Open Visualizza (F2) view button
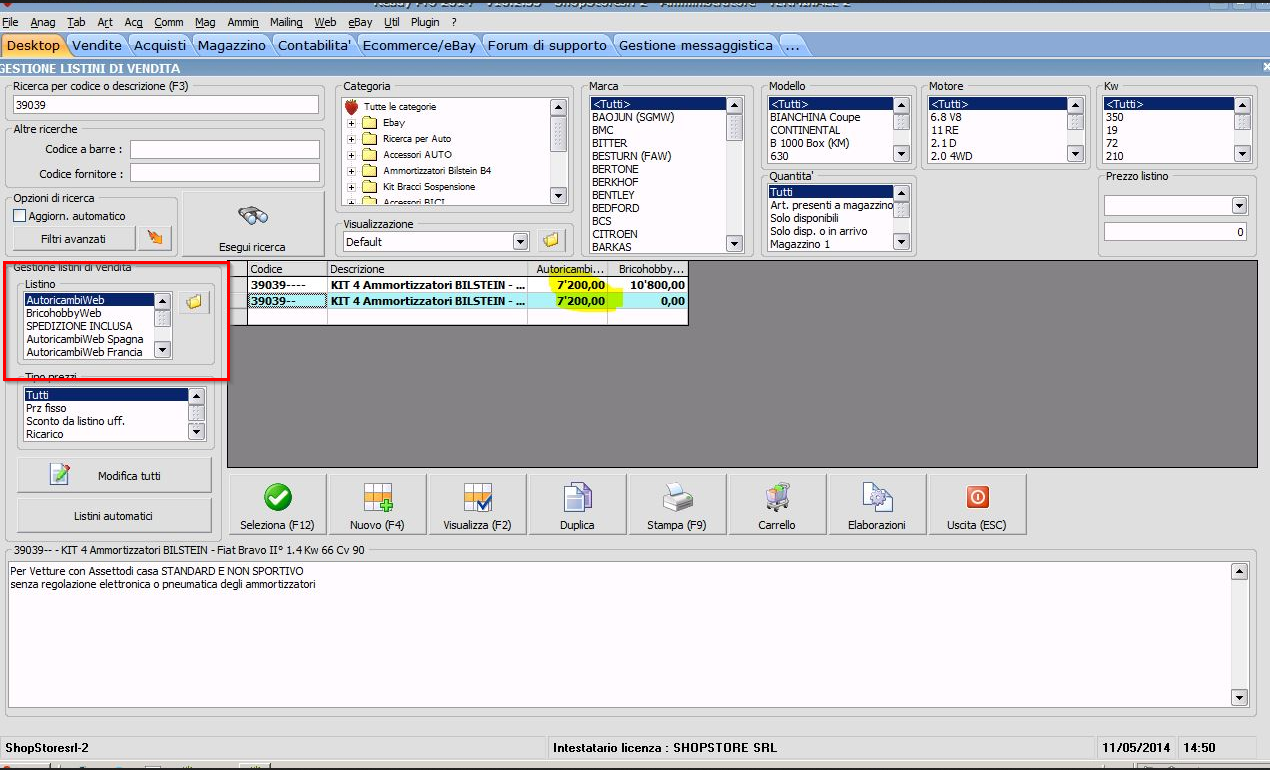1270x770 pixels. (478, 505)
